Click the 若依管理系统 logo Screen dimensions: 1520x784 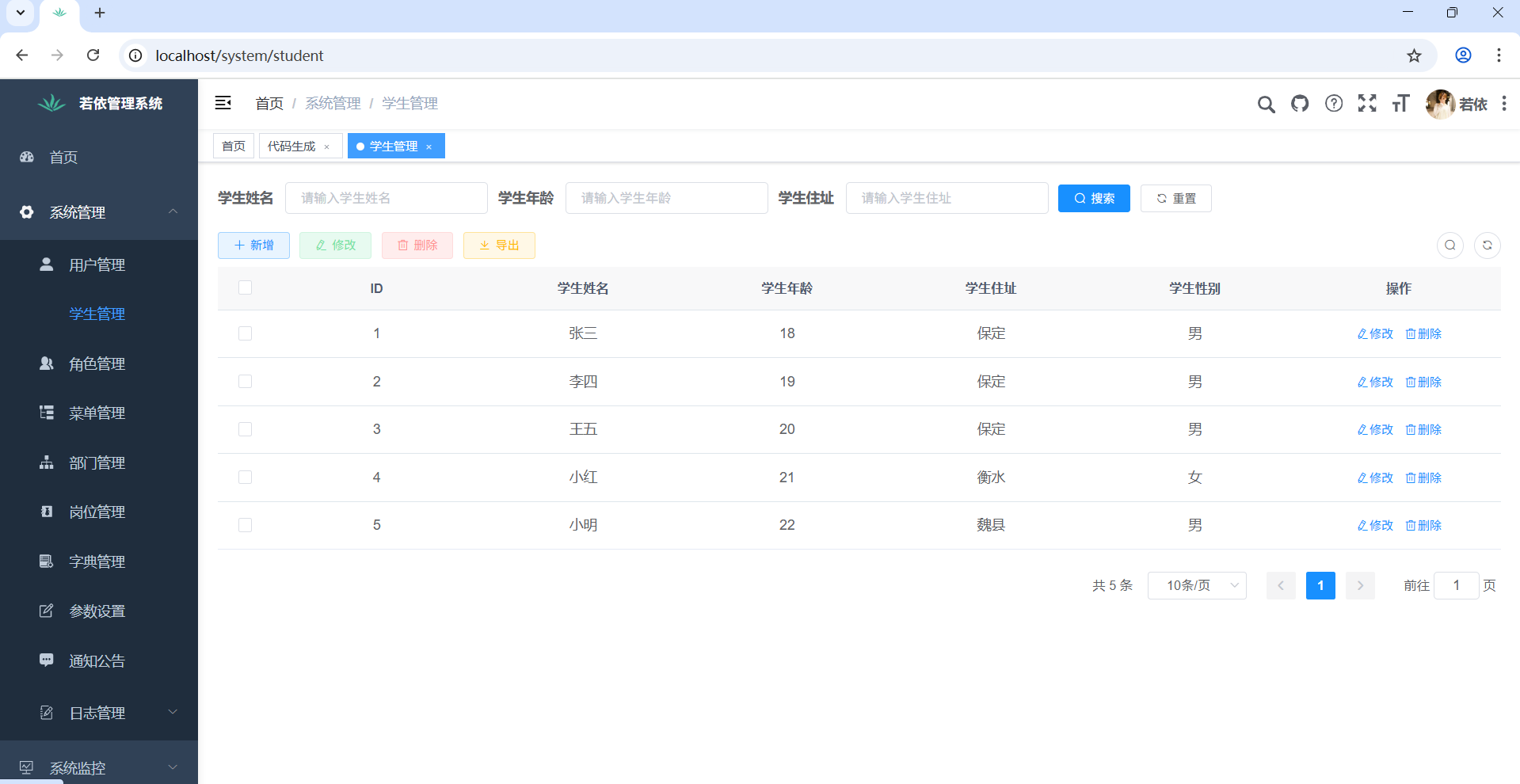point(100,103)
